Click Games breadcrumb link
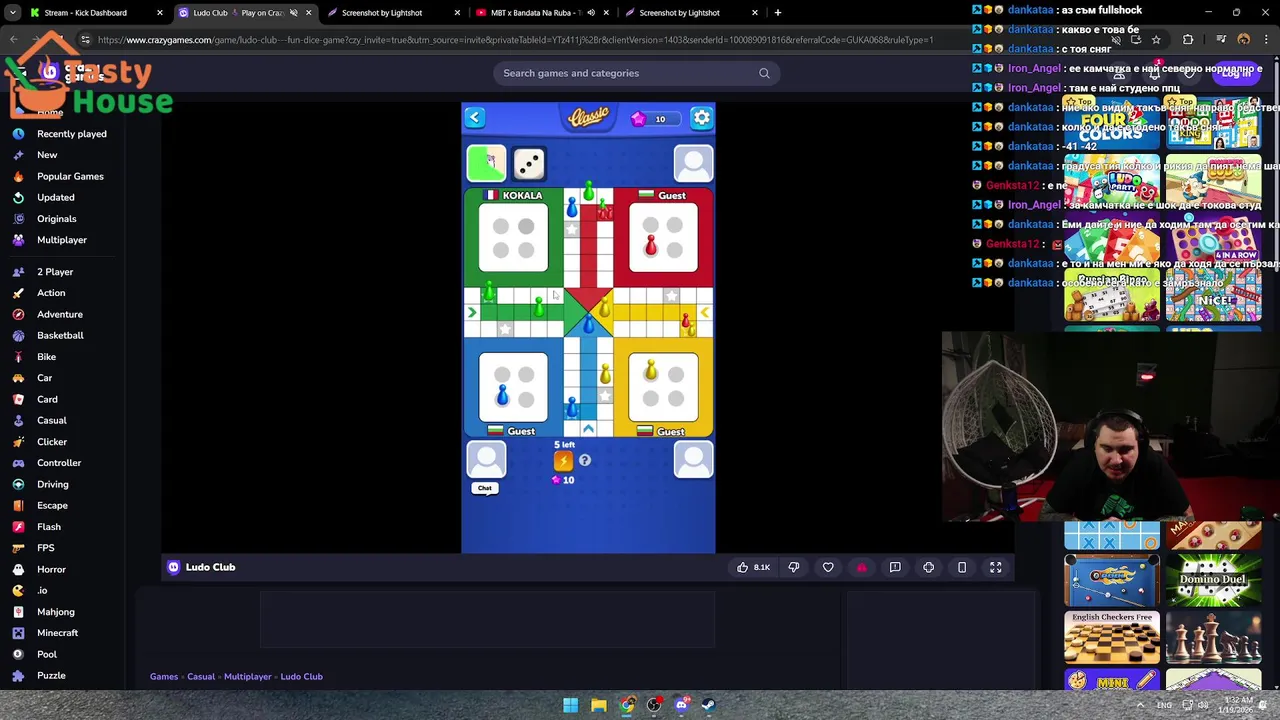This screenshot has height=720, width=1280. pyautogui.click(x=164, y=677)
